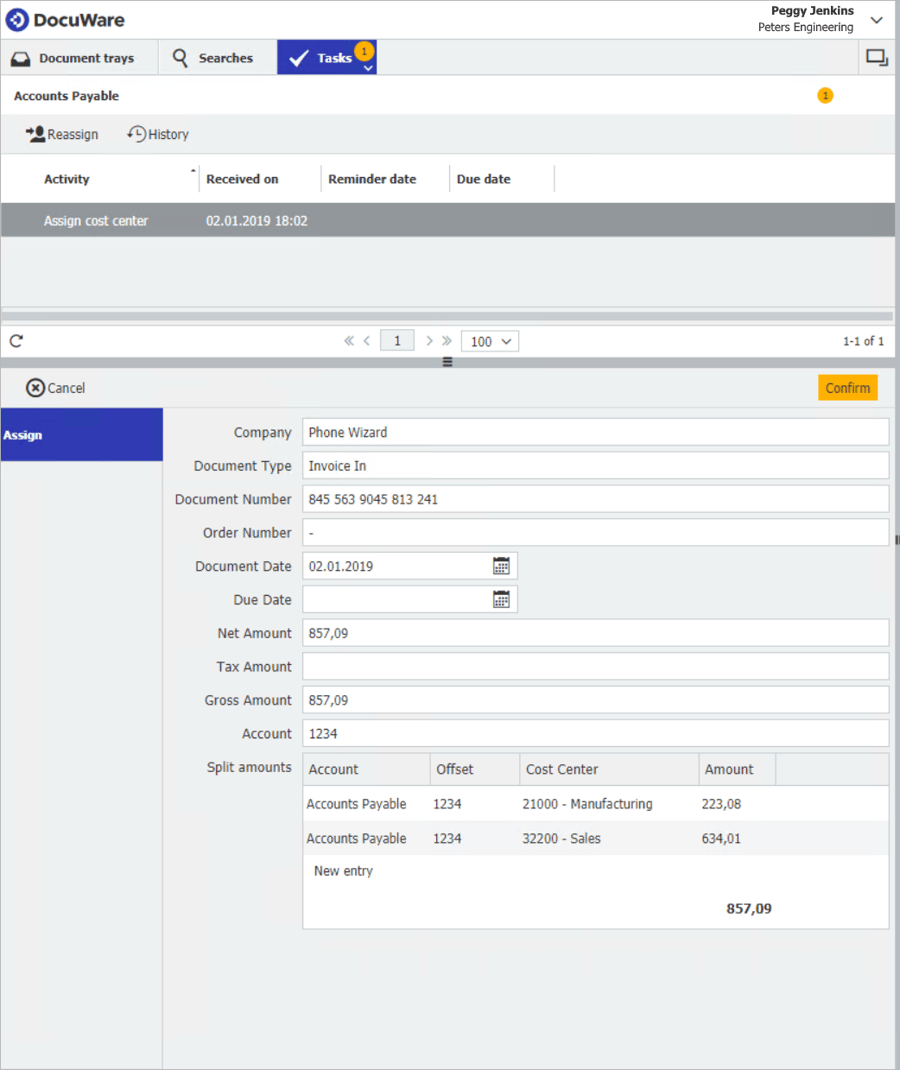Refresh the task list
Screen dimensions: 900x1070
pyautogui.click(x=16, y=341)
